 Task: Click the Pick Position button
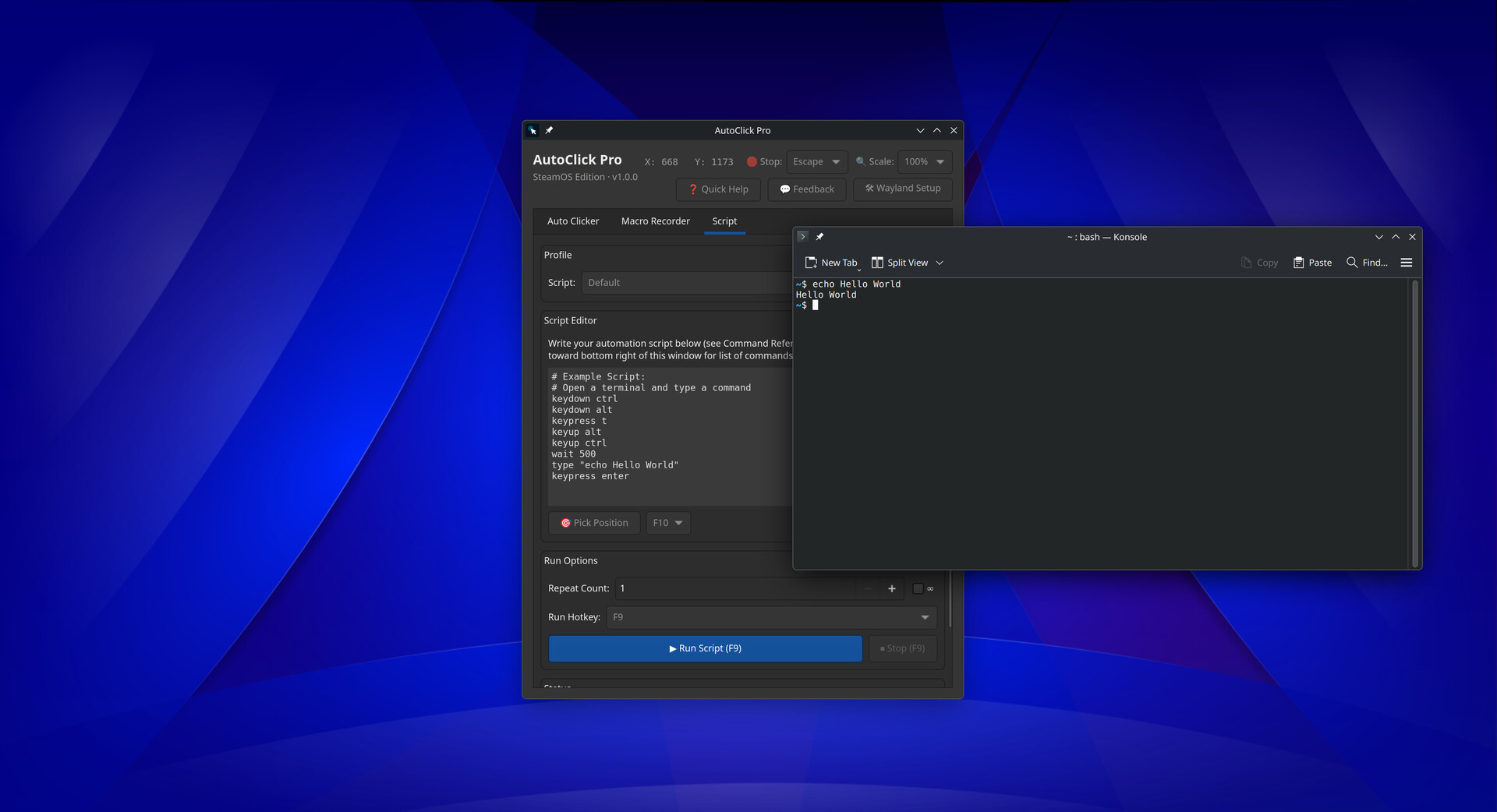tap(594, 523)
